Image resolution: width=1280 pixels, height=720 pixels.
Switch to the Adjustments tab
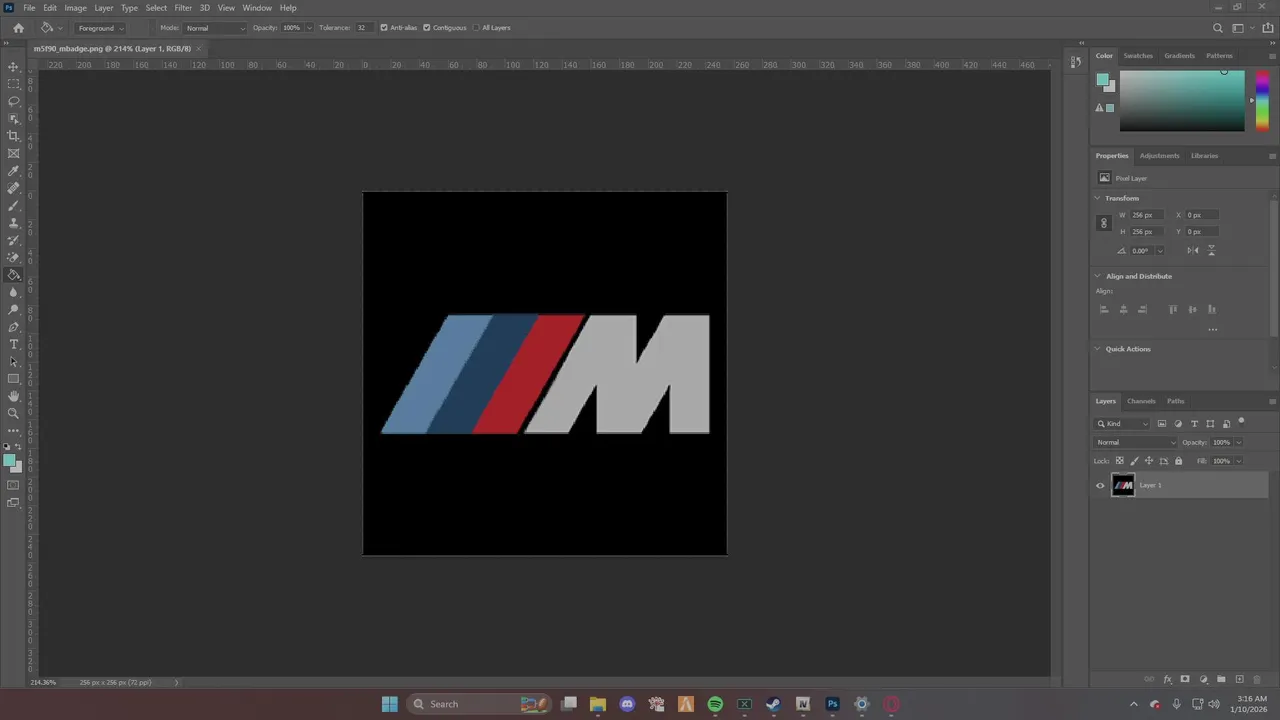click(x=1160, y=156)
